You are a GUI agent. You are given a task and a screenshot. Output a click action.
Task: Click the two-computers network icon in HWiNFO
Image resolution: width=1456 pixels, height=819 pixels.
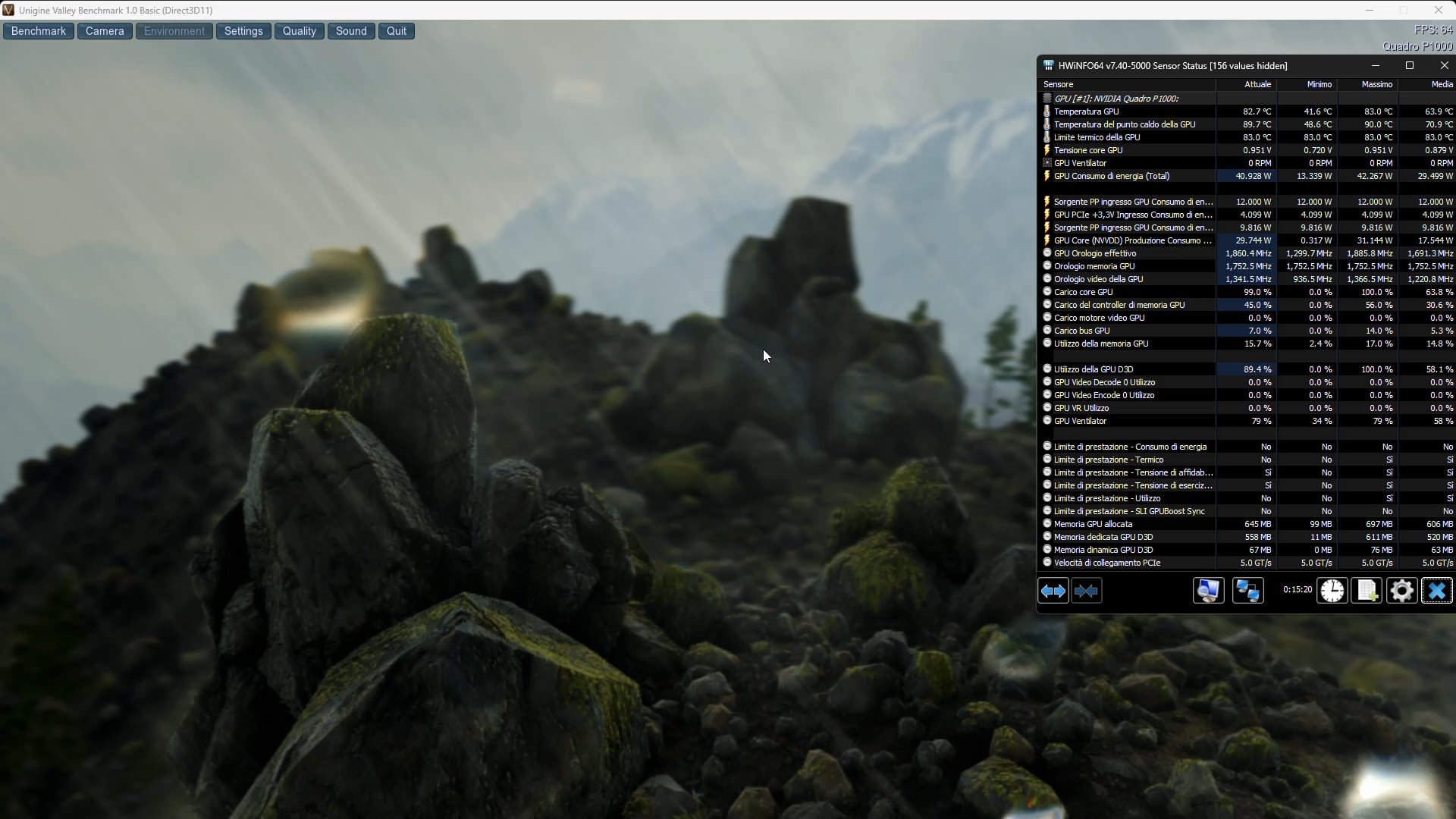pos(1247,591)
